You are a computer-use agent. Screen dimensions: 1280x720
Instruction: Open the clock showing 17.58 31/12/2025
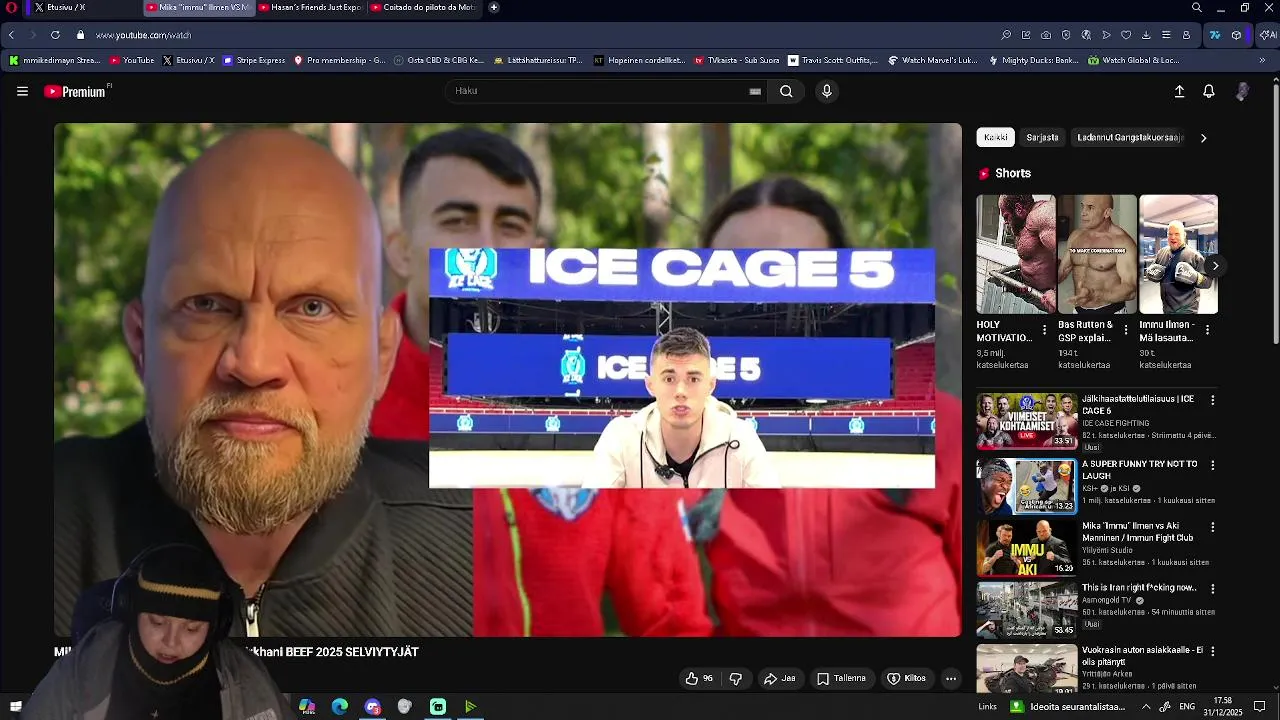click(x=1223, y=707)
